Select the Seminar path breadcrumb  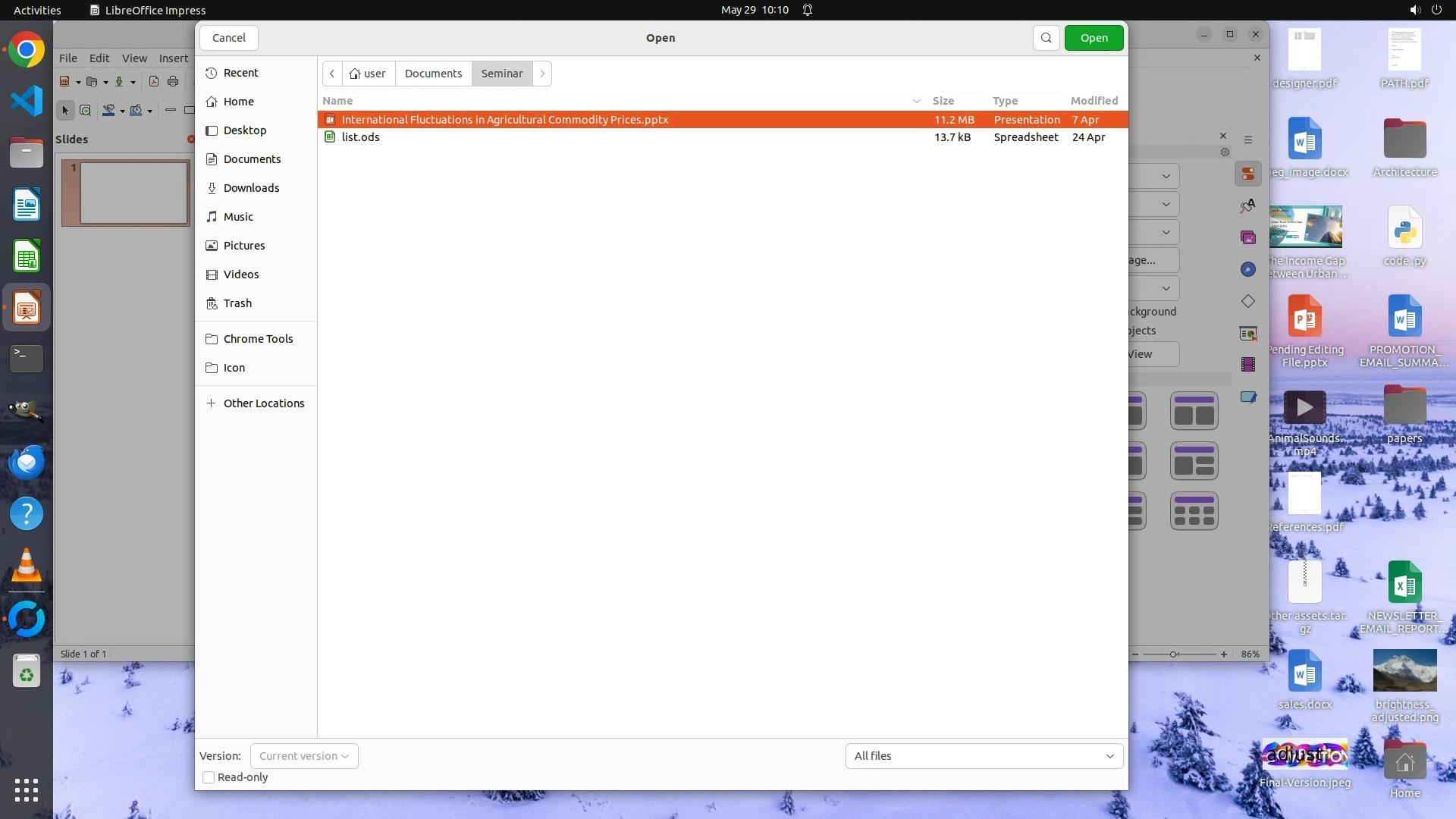(x=501, y=74)
